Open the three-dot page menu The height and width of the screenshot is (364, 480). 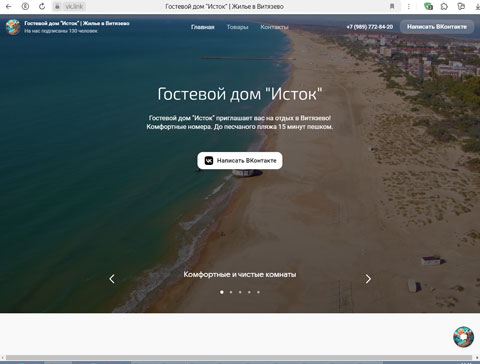click(x=409, y=6)
